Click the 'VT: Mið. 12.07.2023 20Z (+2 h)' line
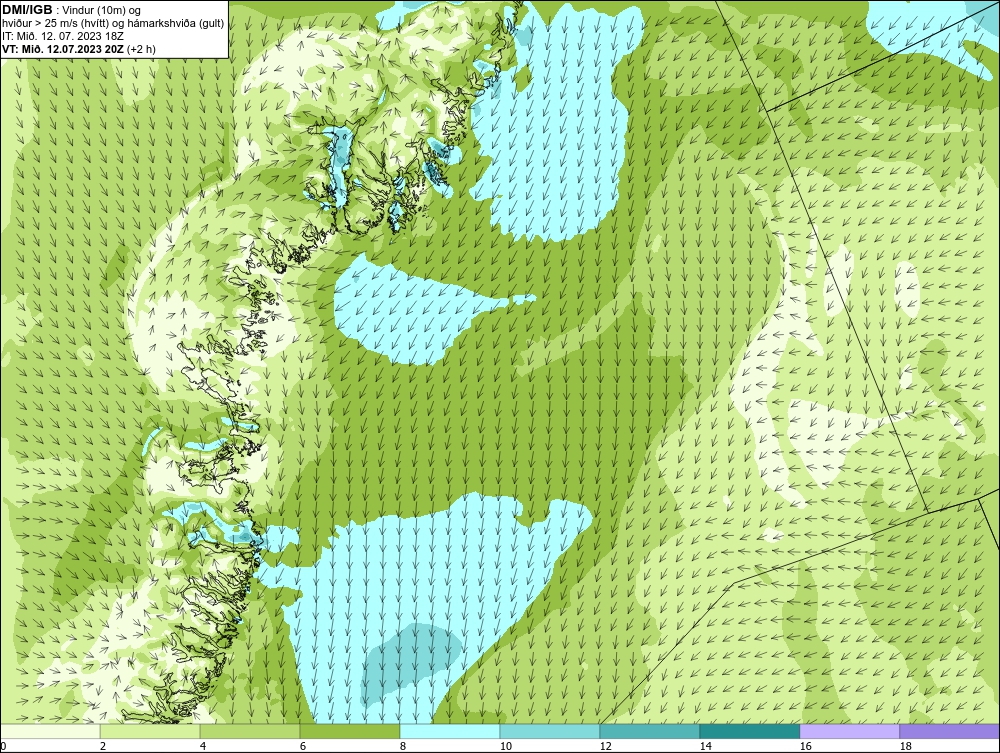Viewport: 1000px width, 753px height. (x=78, y=48)
